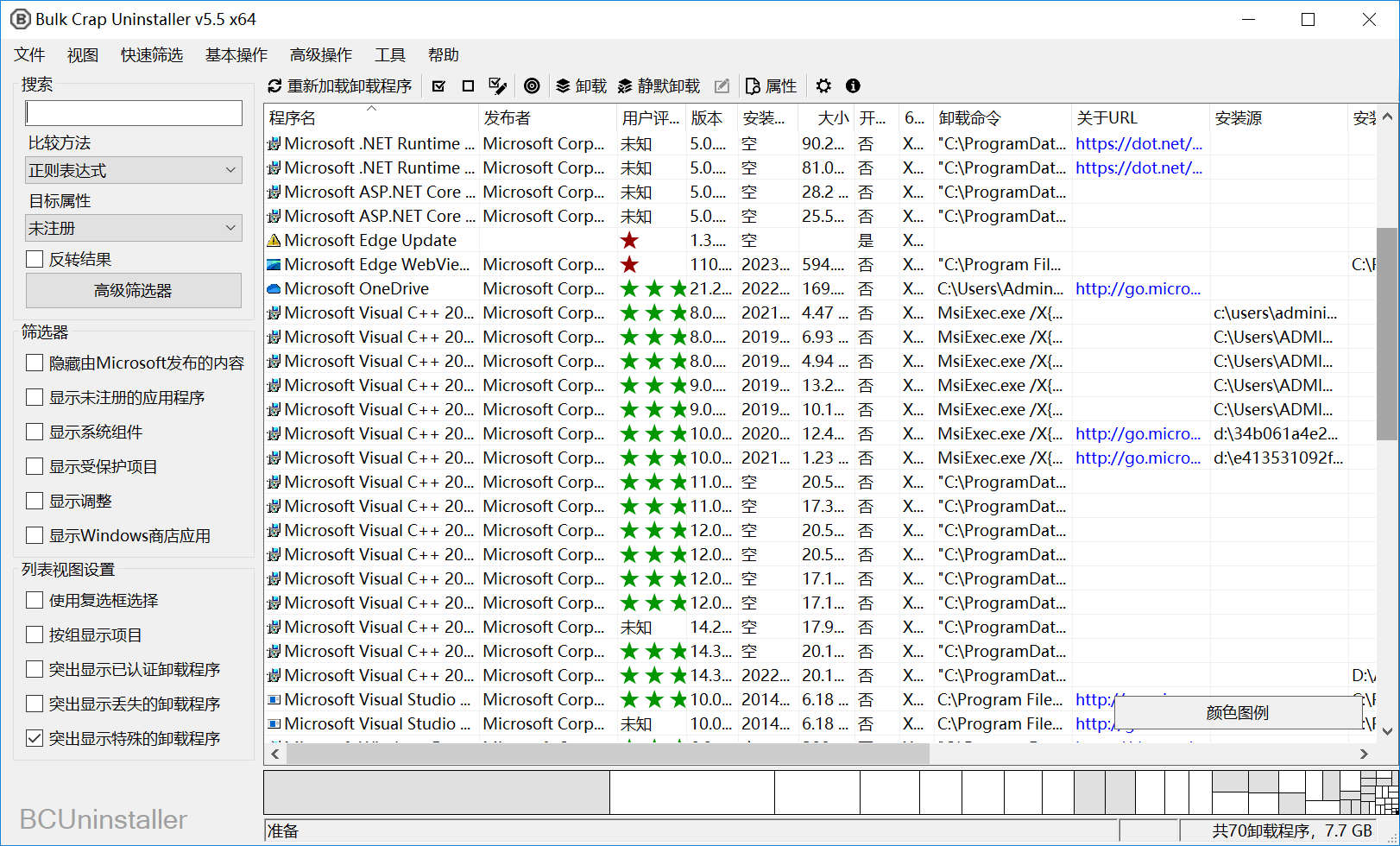Click the 颜色图例 color legend button

click(x=1238, y=713)
